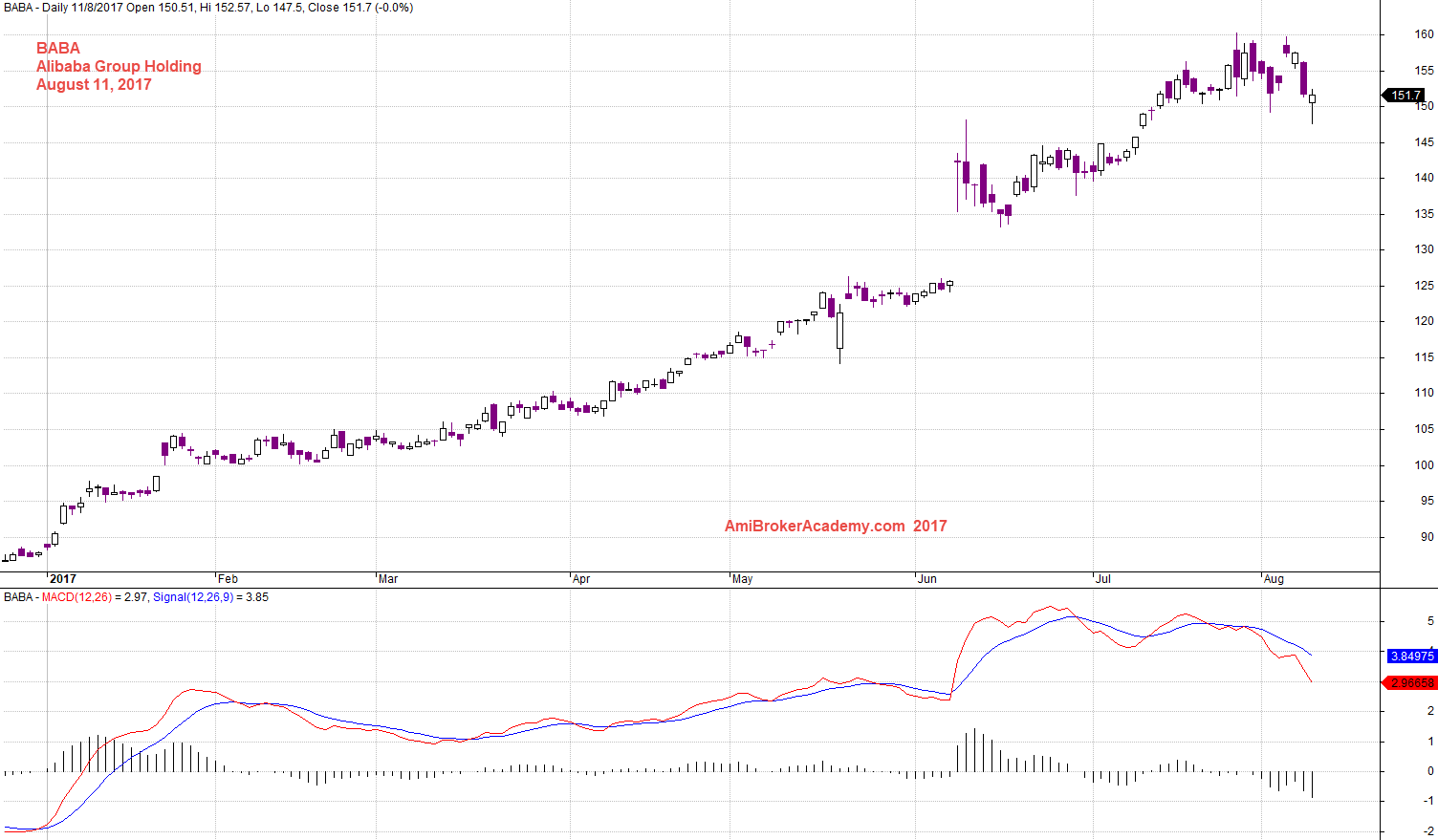Click the bold '2017' year label on time axis
The width and height of the screenshot is (1438, 840).
(x=63, y=579)
